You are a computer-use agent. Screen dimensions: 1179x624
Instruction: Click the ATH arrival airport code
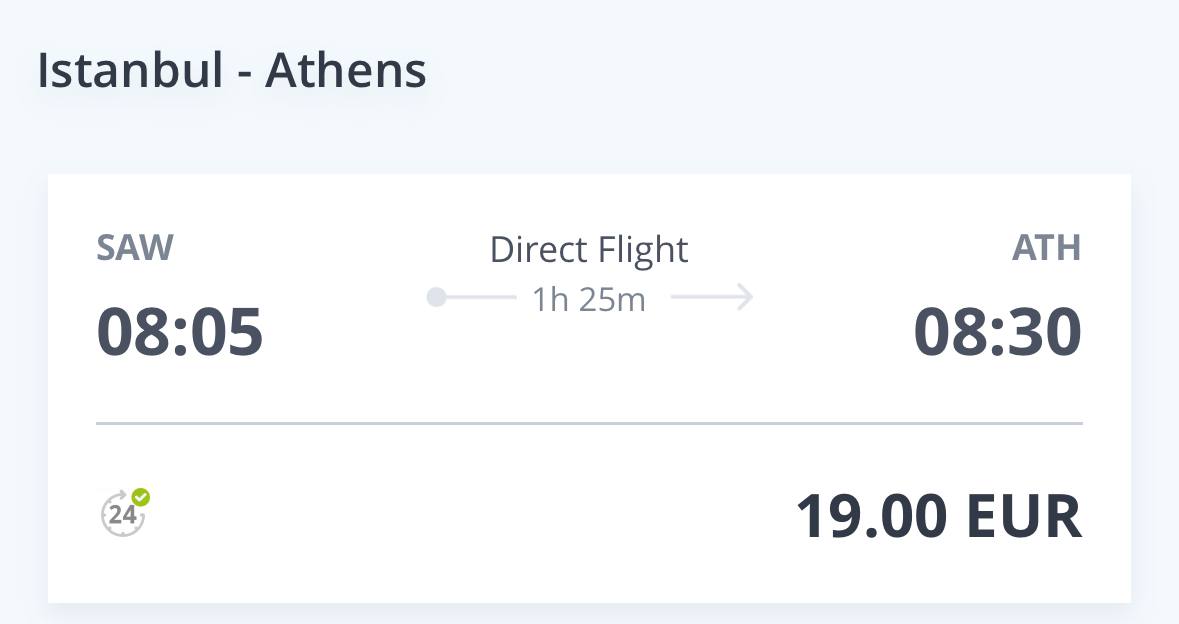[x=1047, y=248]
